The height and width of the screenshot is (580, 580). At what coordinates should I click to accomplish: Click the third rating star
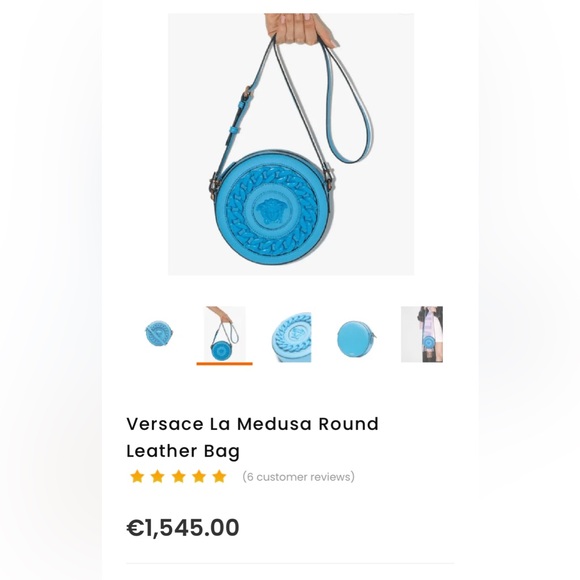pos(178,476)
